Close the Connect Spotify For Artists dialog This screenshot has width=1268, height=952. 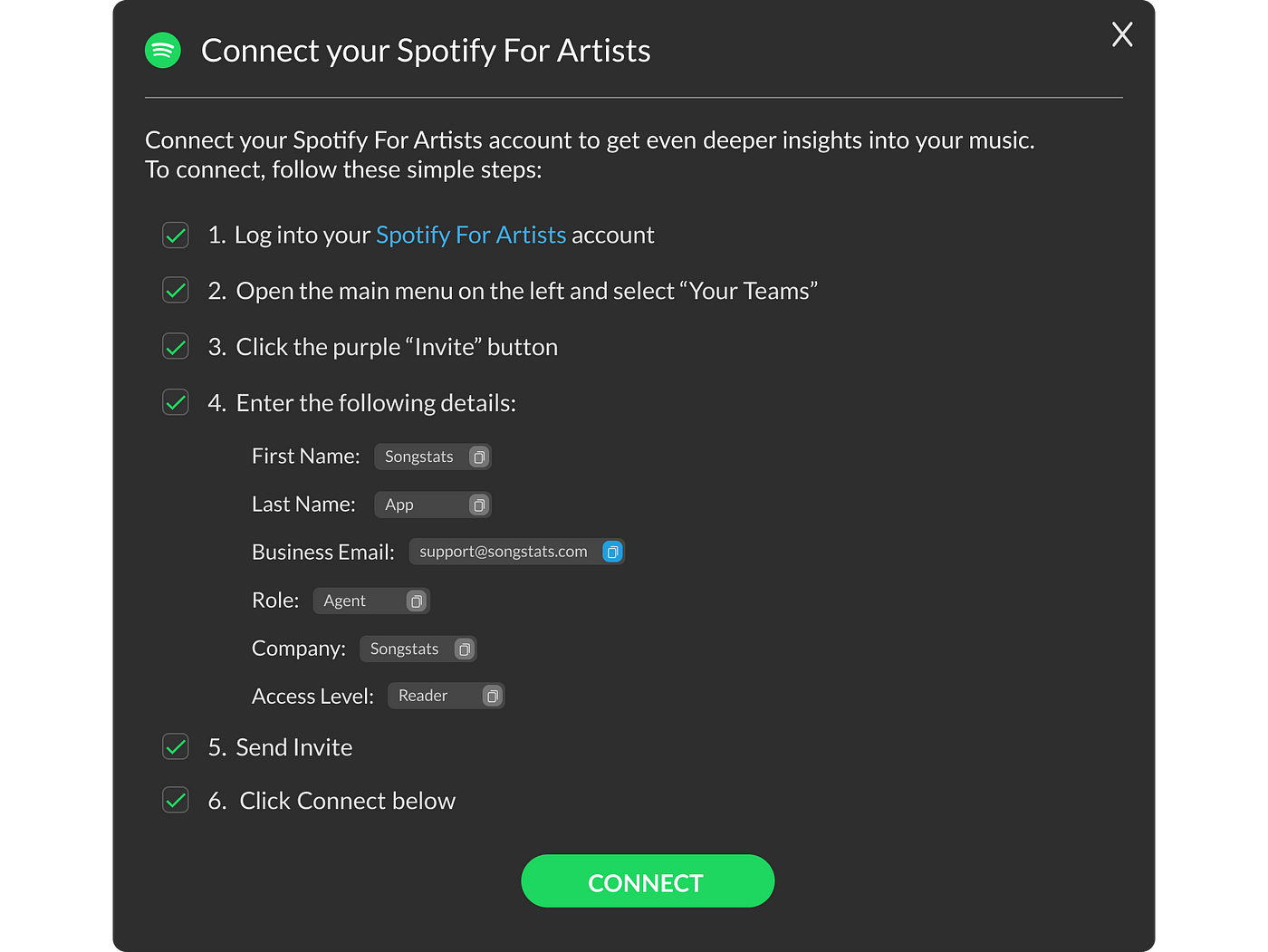[1122, 34]
